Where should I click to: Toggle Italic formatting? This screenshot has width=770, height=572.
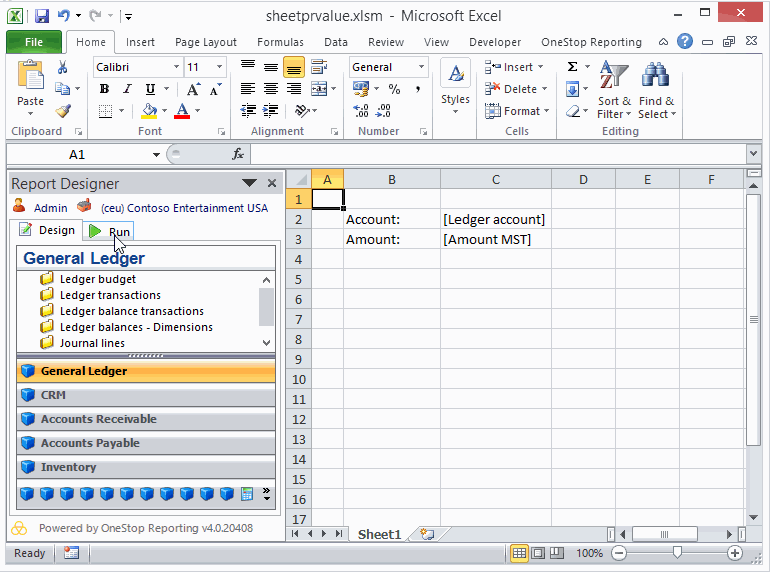[125, 89]
